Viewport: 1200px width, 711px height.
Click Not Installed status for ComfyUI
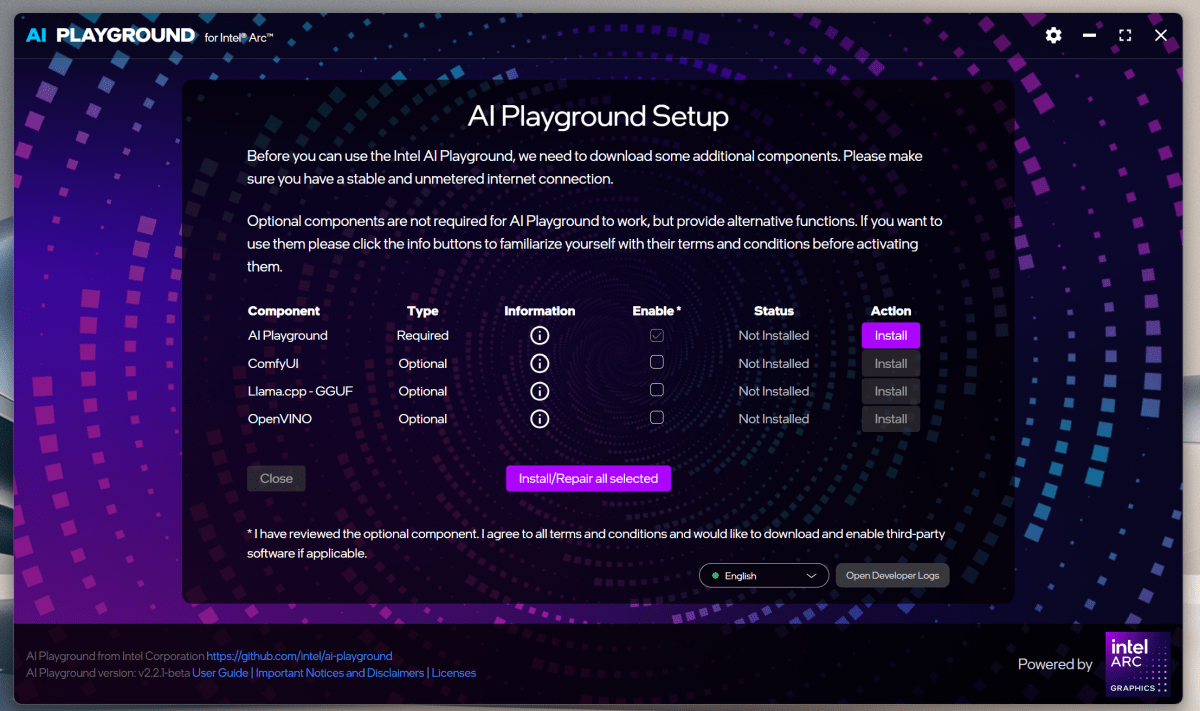coord(774,363)
